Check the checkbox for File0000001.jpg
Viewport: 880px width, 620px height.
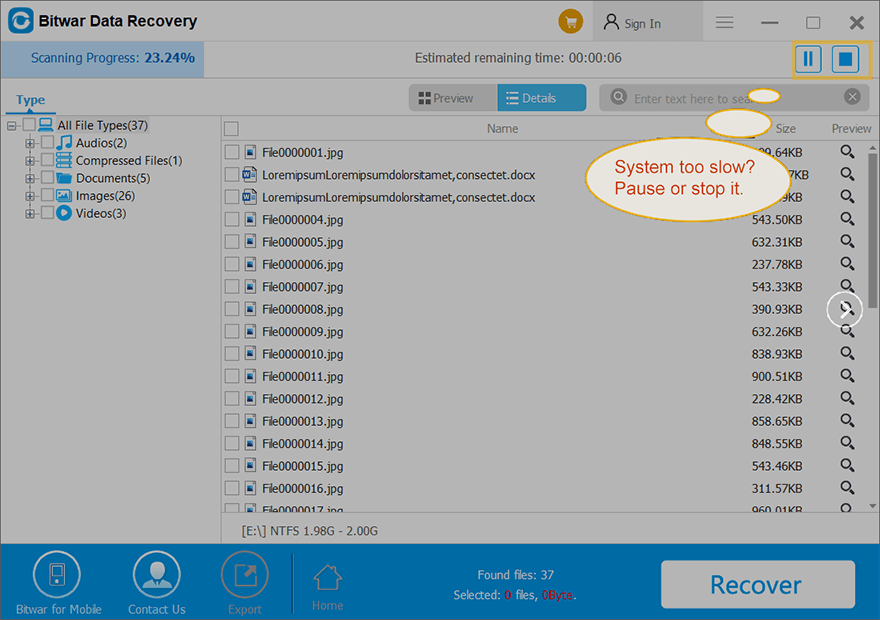coord(232,151)
